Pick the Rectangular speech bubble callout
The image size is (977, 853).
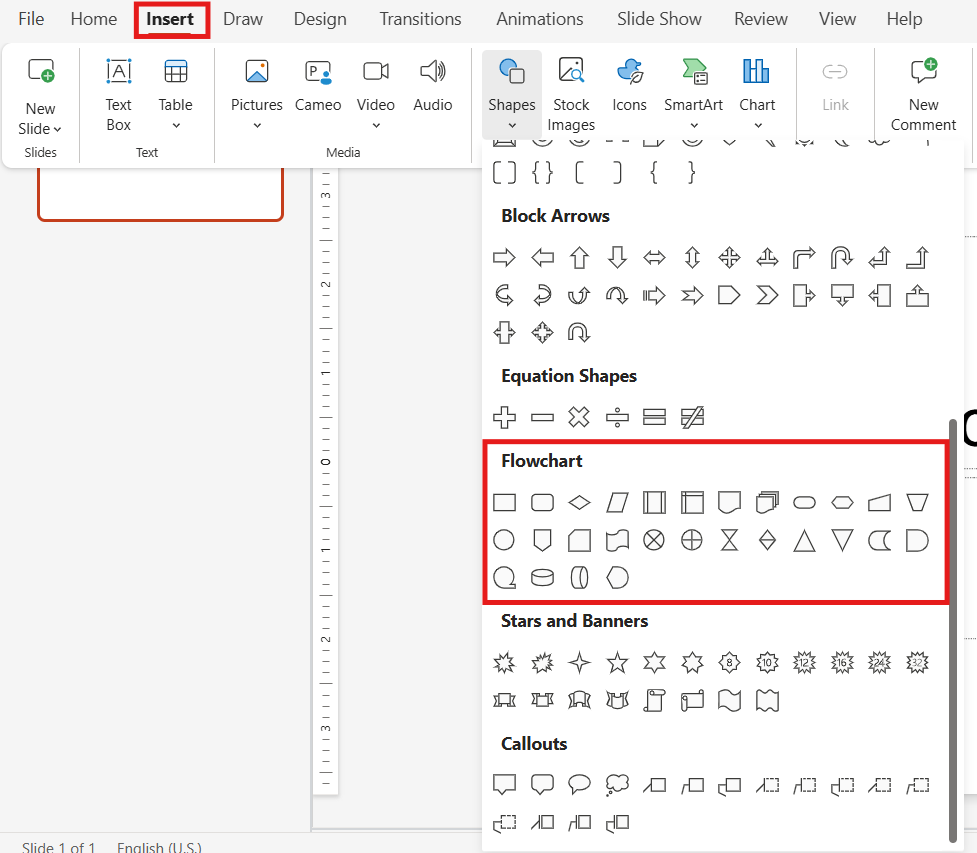[504, 784]
